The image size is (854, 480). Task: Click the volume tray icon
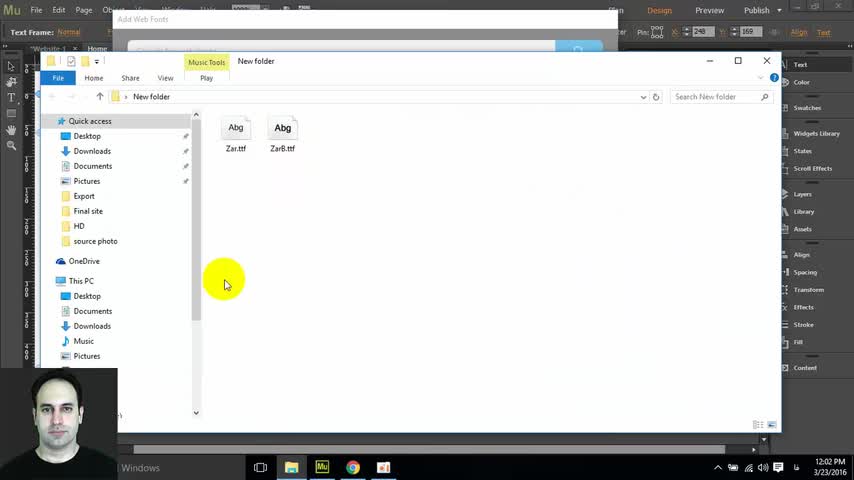763,467
